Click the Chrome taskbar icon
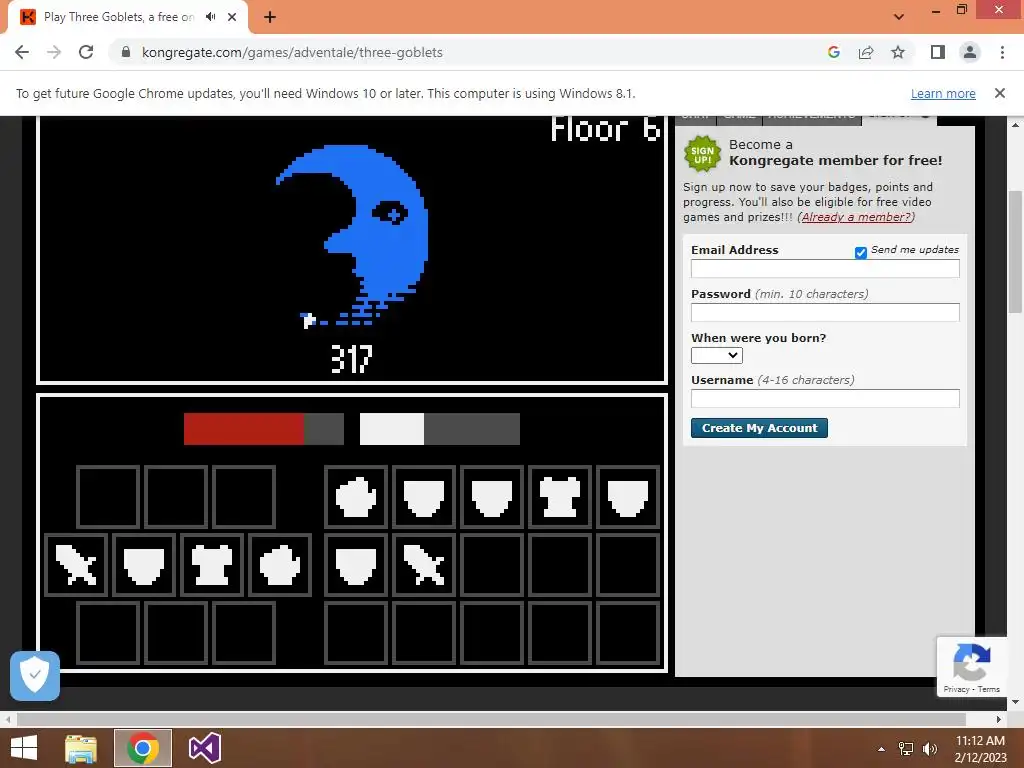The width and height of the screenshot is (1024, 768). (142, 748)
